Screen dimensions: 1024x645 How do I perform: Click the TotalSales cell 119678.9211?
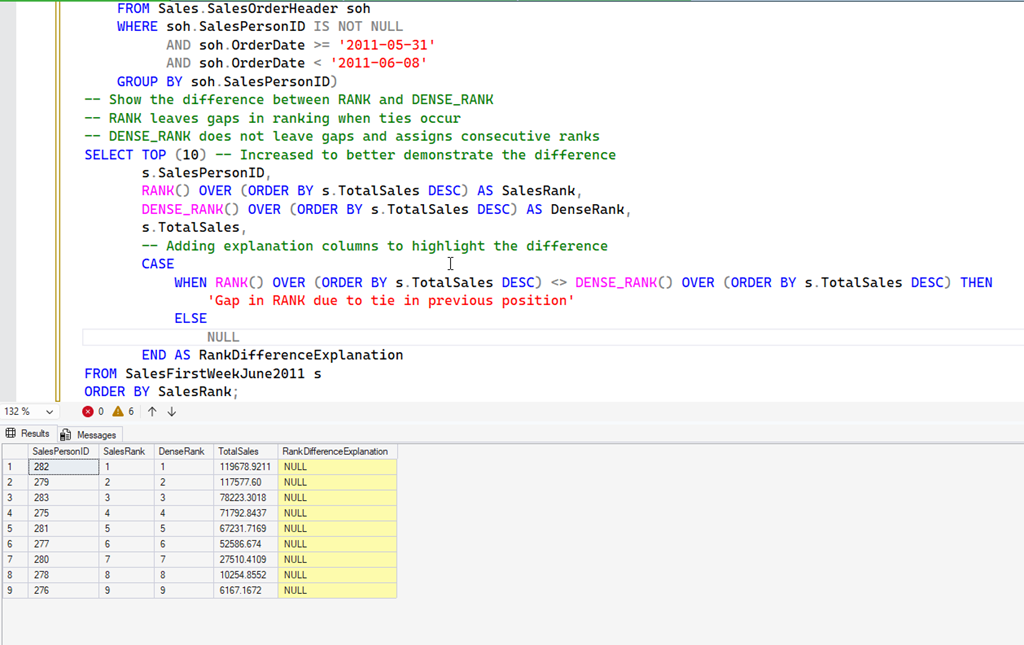(x=244, y=466)
